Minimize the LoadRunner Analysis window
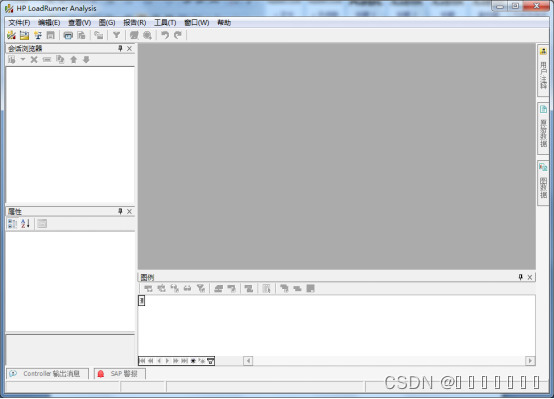 point(500,6)
